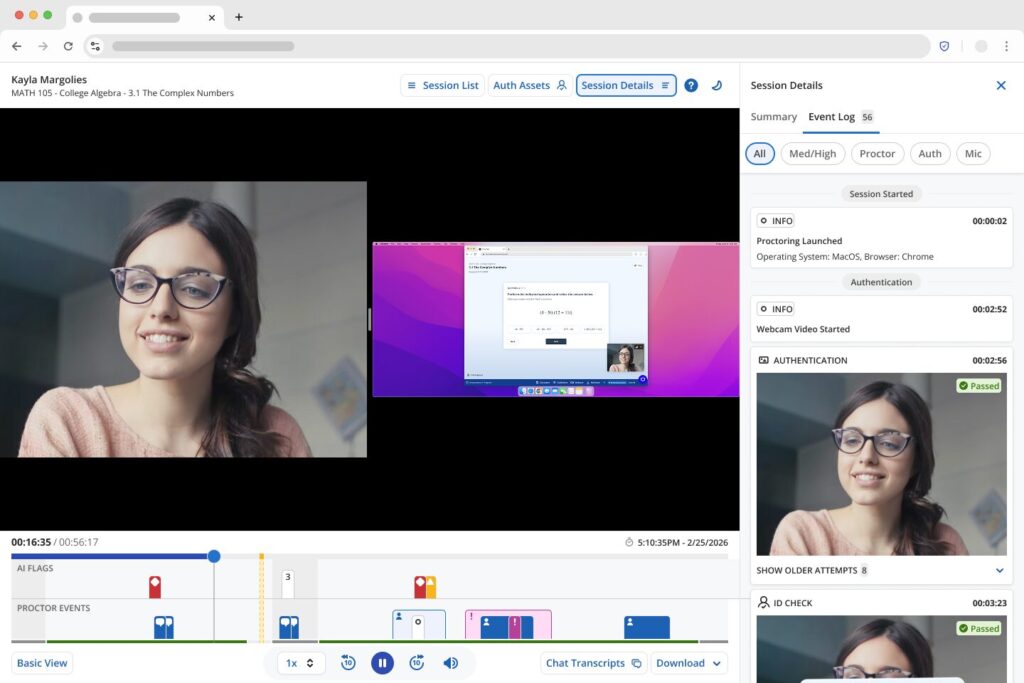Image resolution: width=1024 pixels, height=683 pixels.
Task: Click second blue chat proctor event marker pair
Action: pyautogui.click(x=289, y=627)
